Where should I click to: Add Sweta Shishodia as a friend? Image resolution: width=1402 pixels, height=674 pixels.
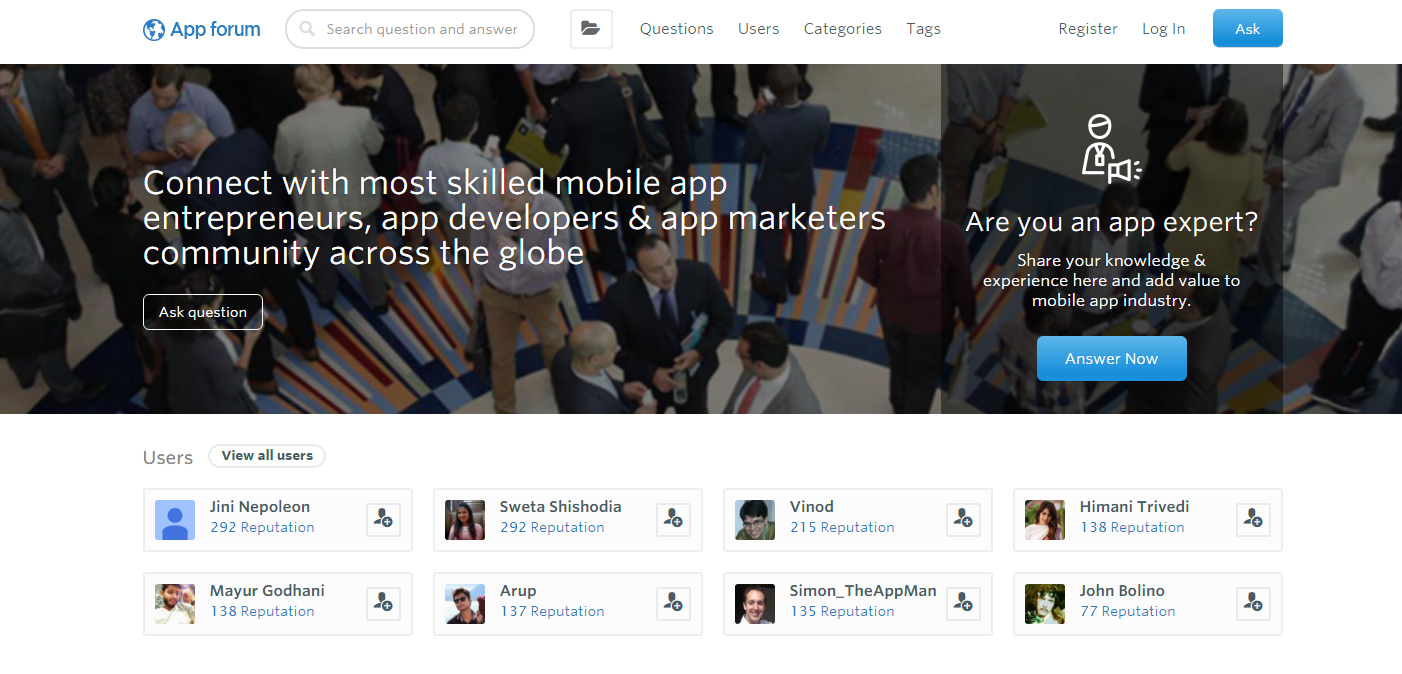[x=673, y=519]
